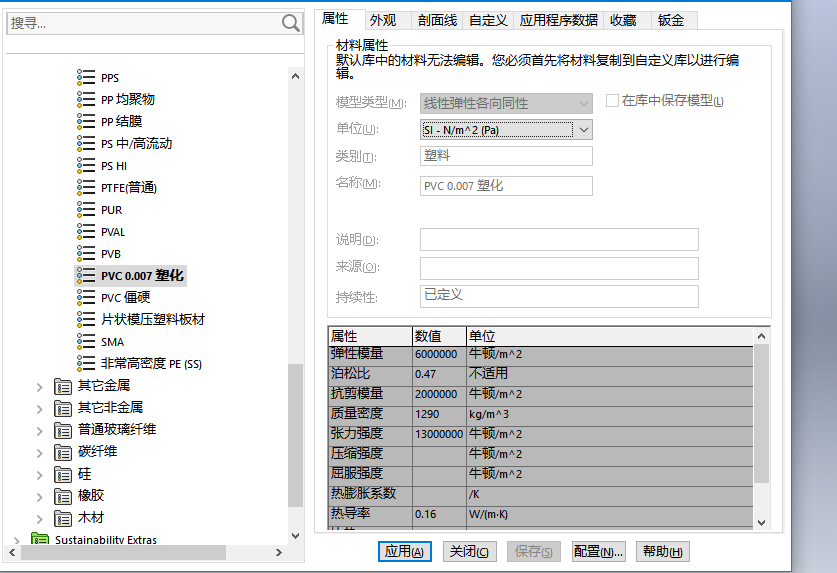Click the 橡胶 category folder icon
837x573 pixels.
click(64, 496)
